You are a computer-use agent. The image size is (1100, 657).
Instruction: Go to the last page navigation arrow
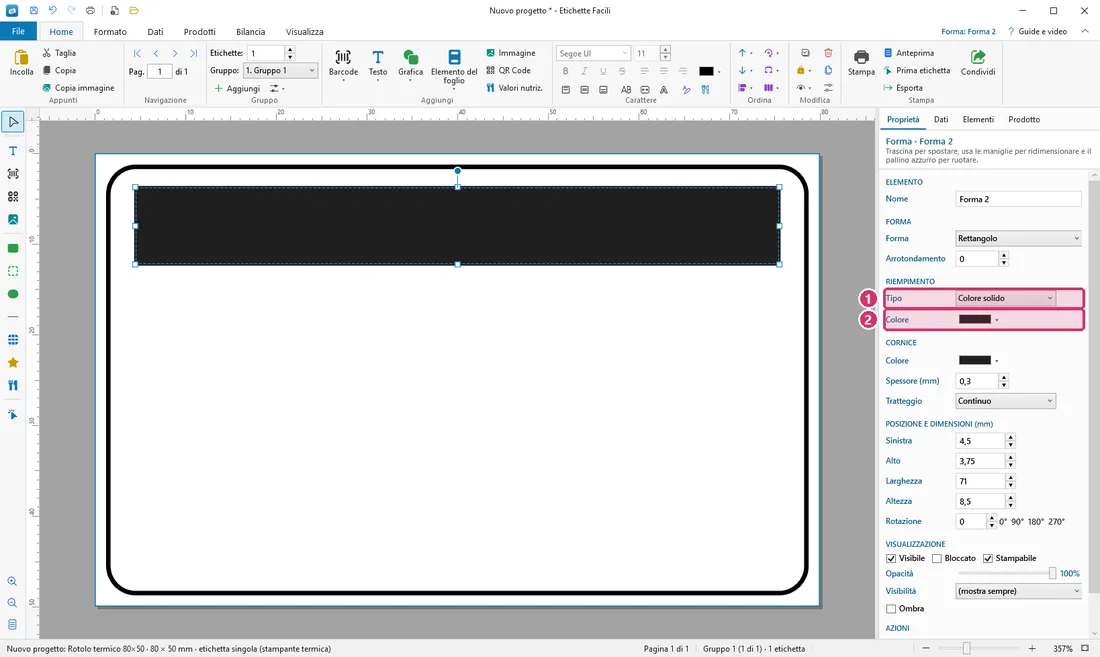(194, 53)
